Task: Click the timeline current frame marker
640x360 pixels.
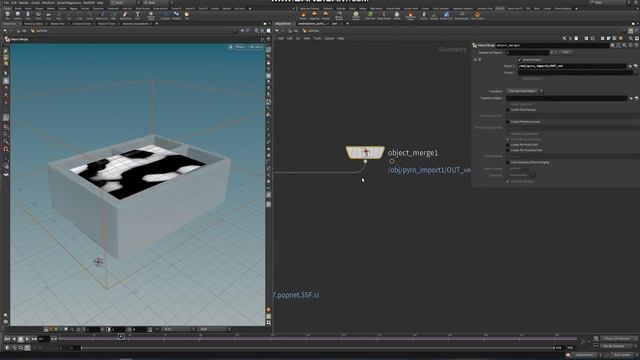Action: click(x=121, y=337)
